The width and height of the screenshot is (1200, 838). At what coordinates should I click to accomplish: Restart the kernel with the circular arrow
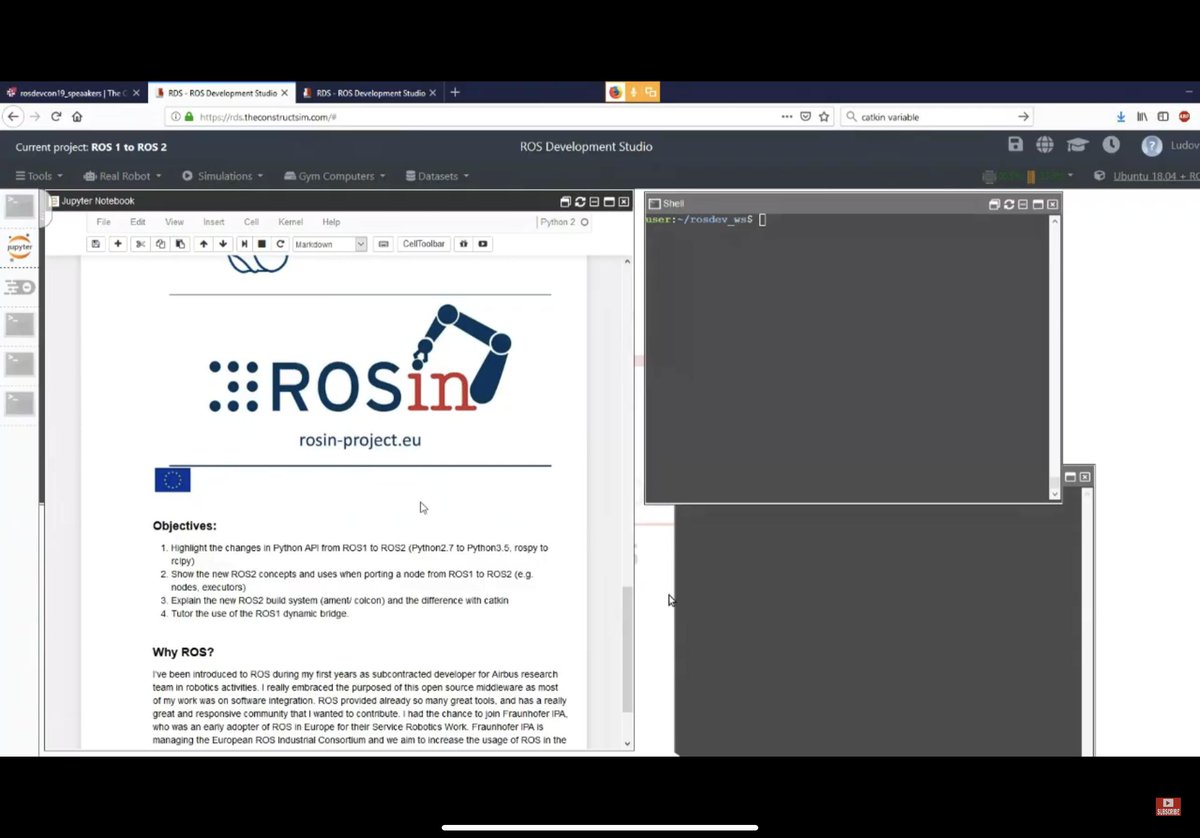tap(281, 244)
